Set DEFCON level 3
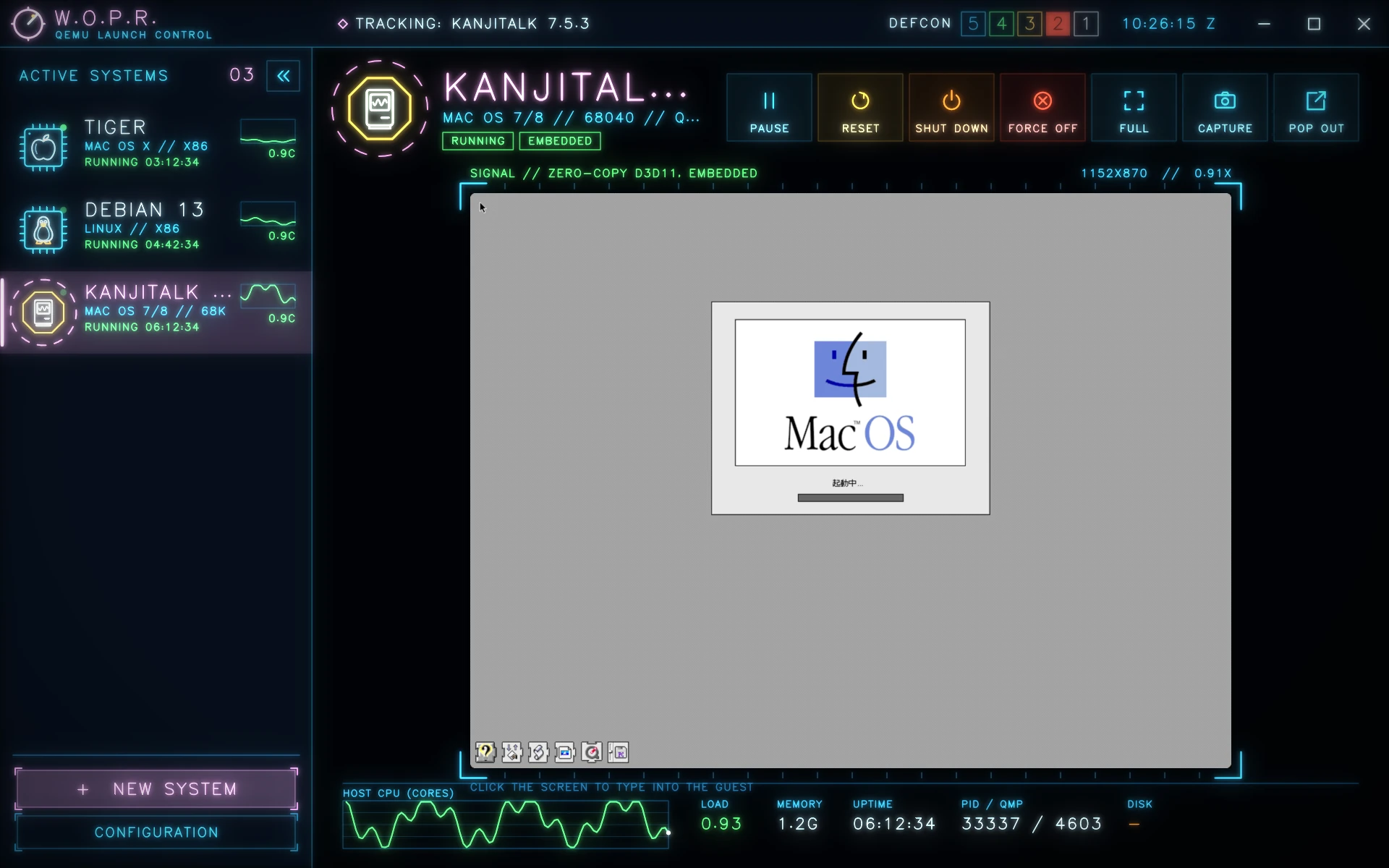The image size is (1389, 868). pos(1029,24)
